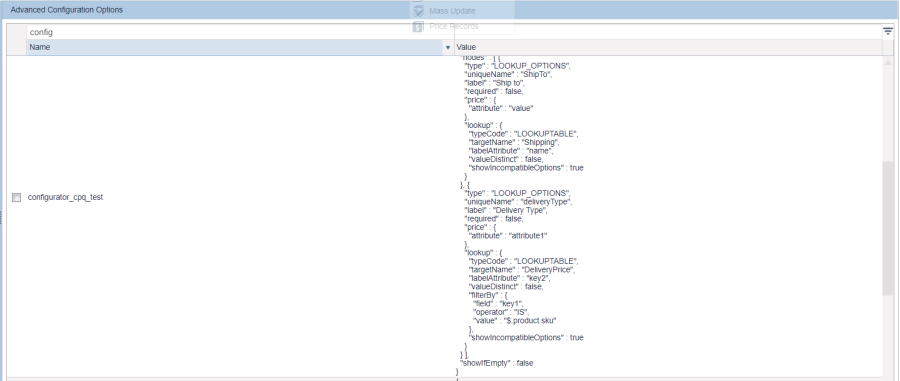
Task: Click the line "uniqueName" : "deliveryType"
Action: click(518, 201)
